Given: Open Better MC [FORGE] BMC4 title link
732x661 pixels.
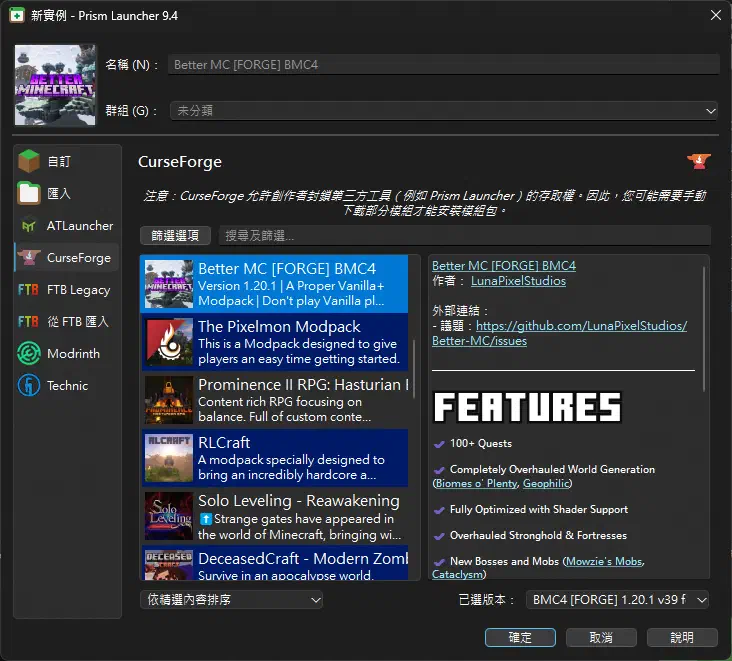Looking at the screenshot, I should (x=504, y=266).
